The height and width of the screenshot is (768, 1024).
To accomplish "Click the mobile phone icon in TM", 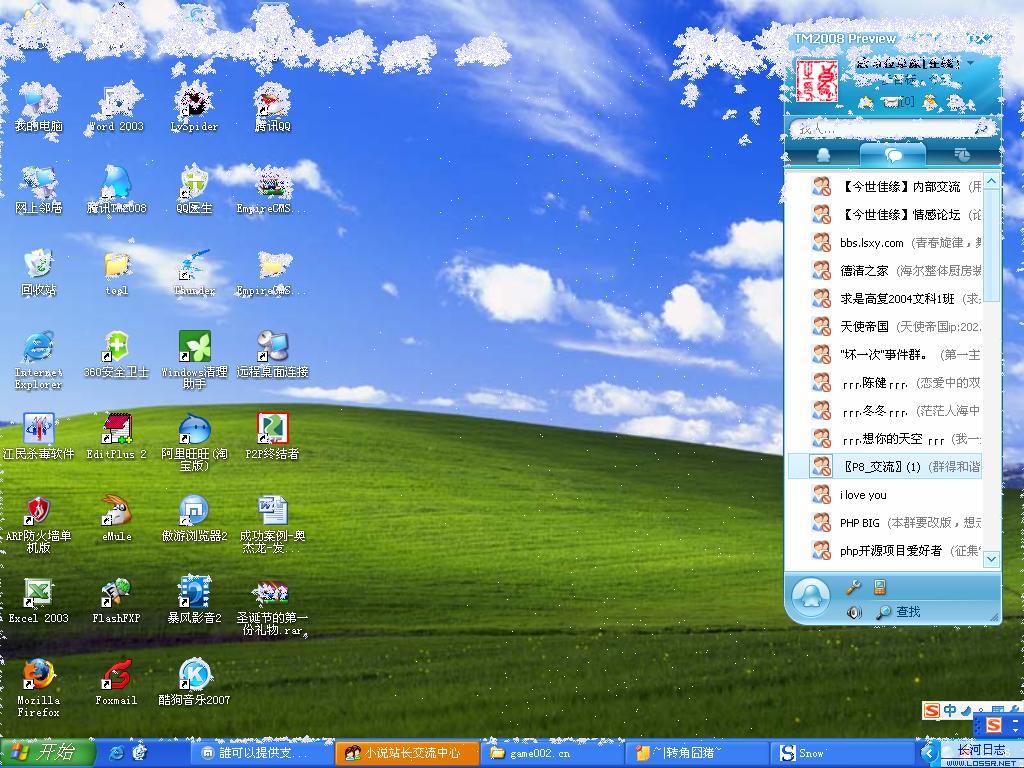I will (x=880, y=586).
